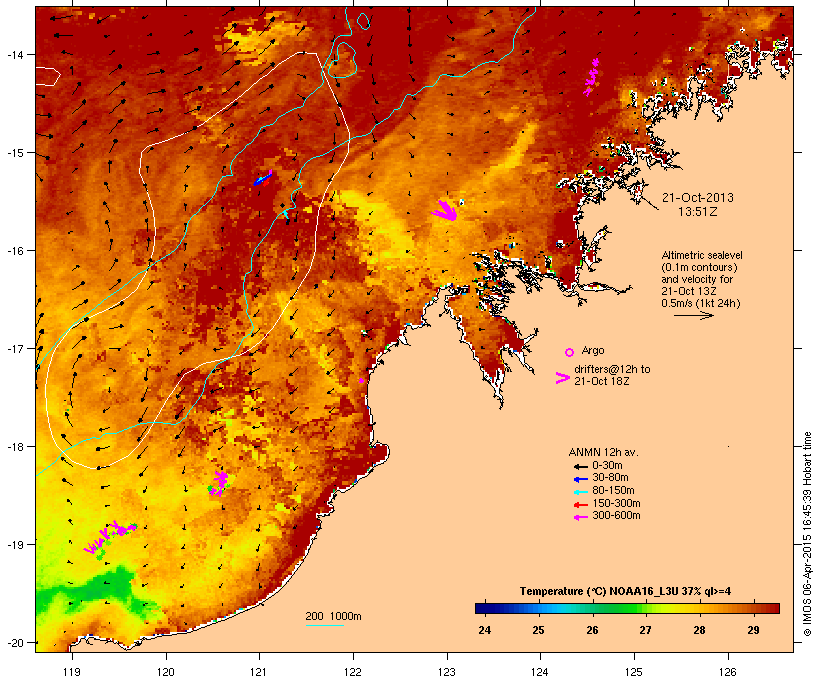Click the longitude axis label 126
Viewport: 820px width, 680px height.
pos(727,672)
